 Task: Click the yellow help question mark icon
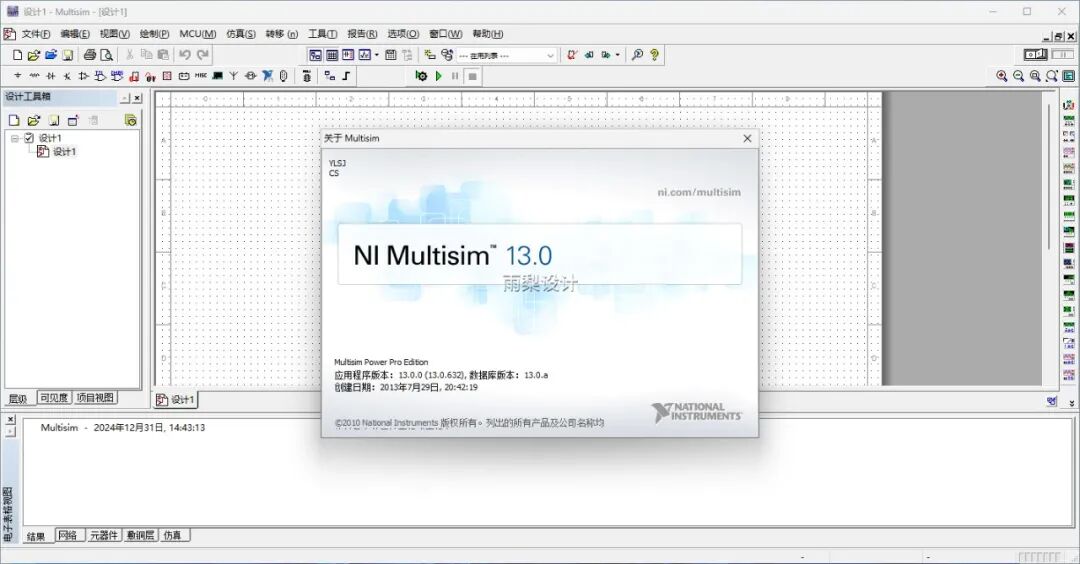(x=654, y=54)
